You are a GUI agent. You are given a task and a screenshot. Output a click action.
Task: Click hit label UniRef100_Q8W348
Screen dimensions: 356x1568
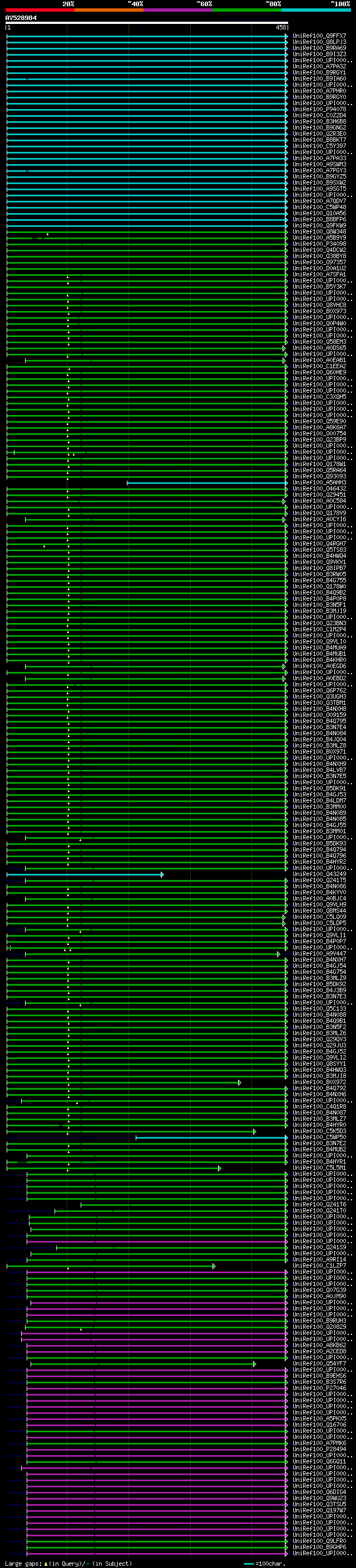coord(319,232)
